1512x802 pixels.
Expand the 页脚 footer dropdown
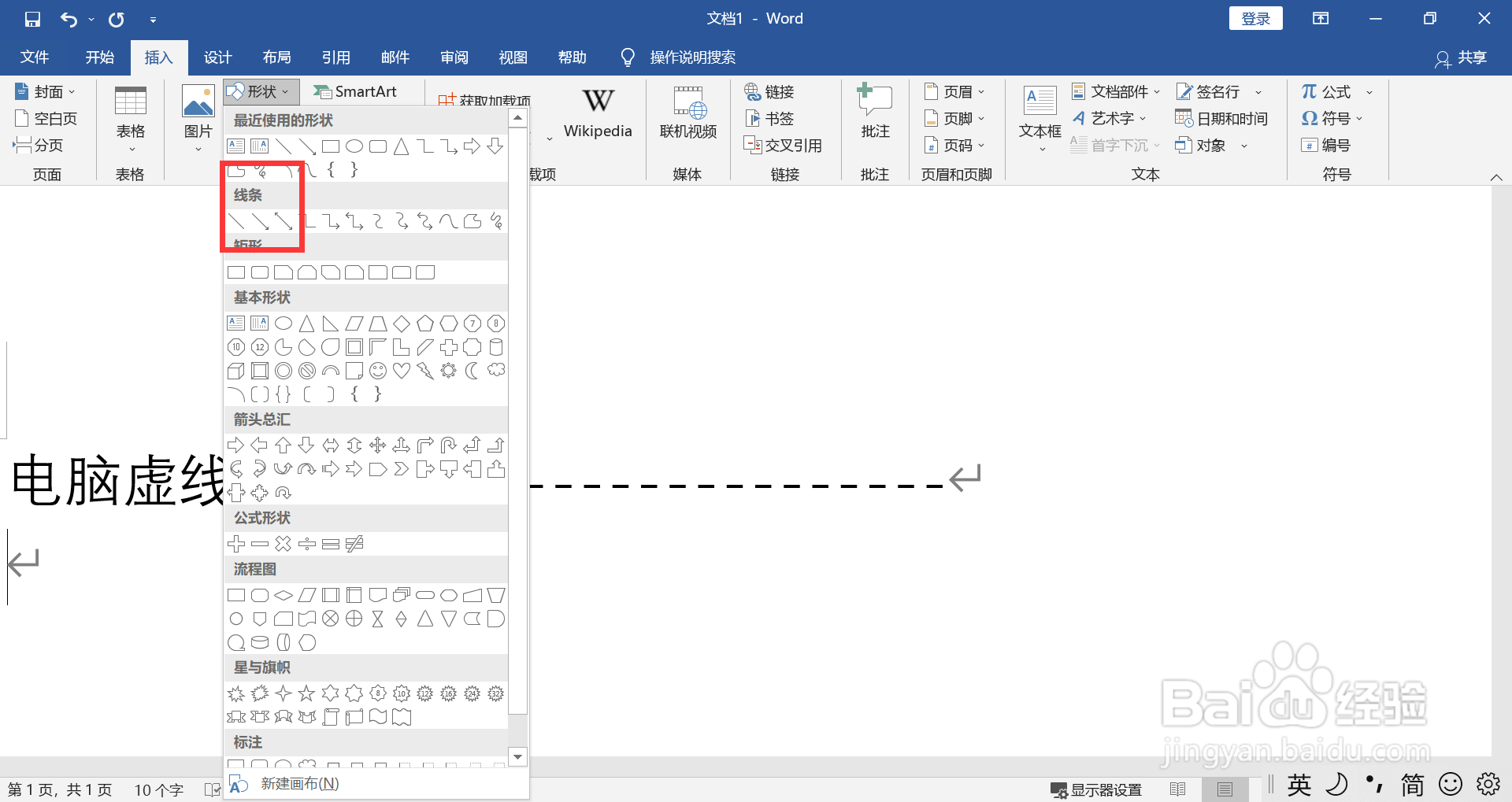pyautogui.click(x=954, y=119)
